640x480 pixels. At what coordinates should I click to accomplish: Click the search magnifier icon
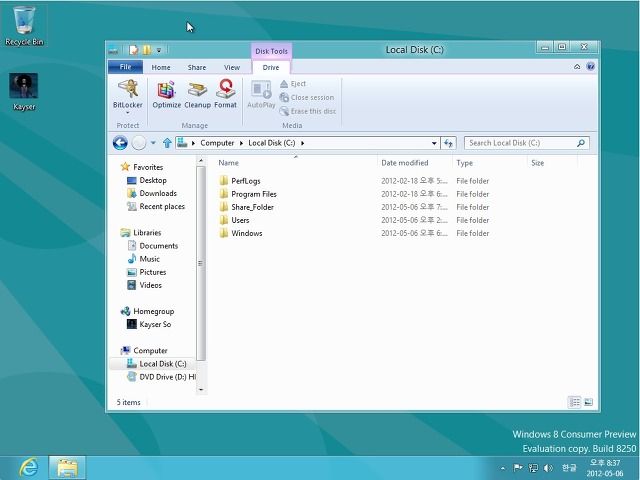581,143
